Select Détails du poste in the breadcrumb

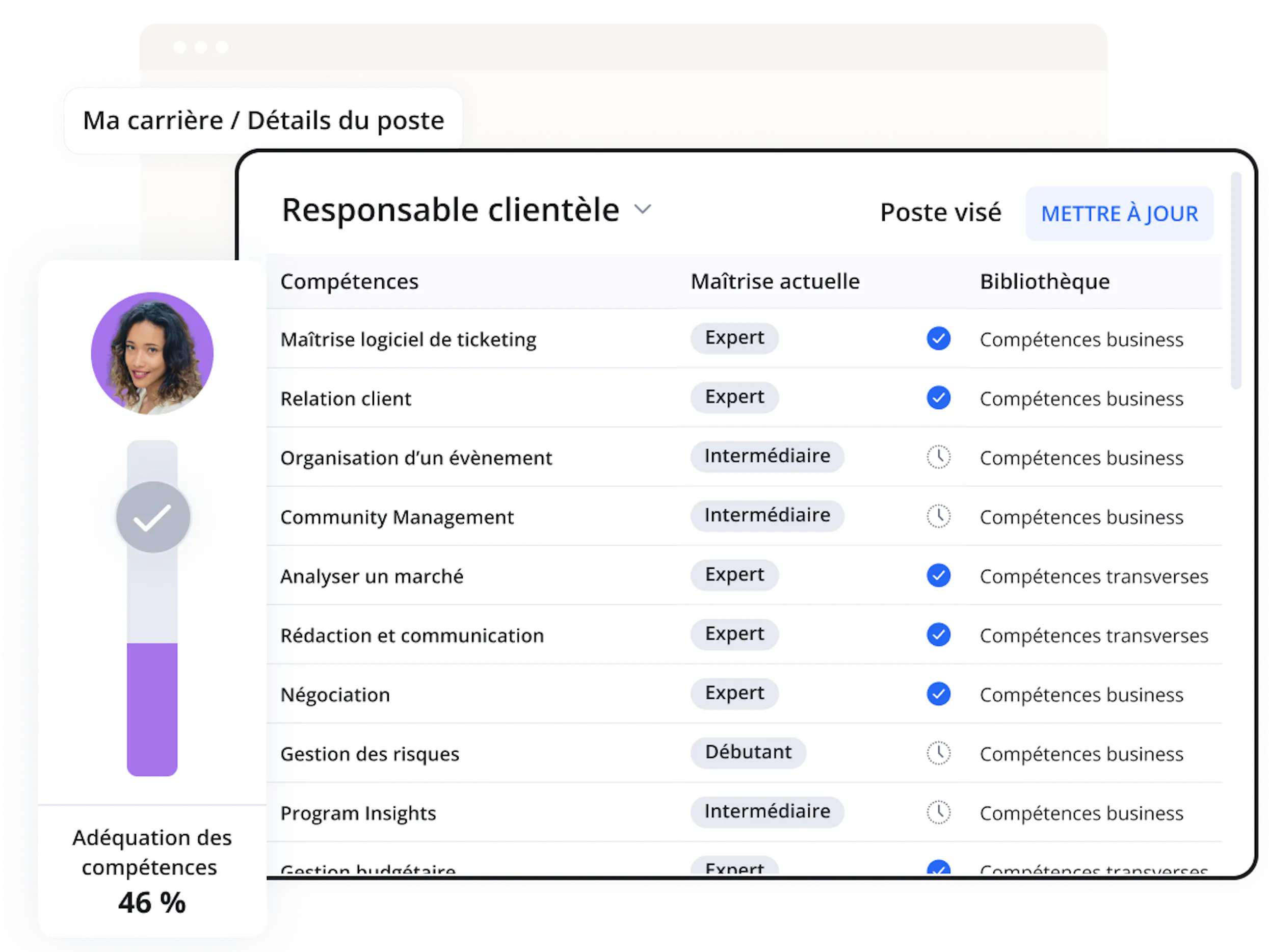click(x=344, y=120)
